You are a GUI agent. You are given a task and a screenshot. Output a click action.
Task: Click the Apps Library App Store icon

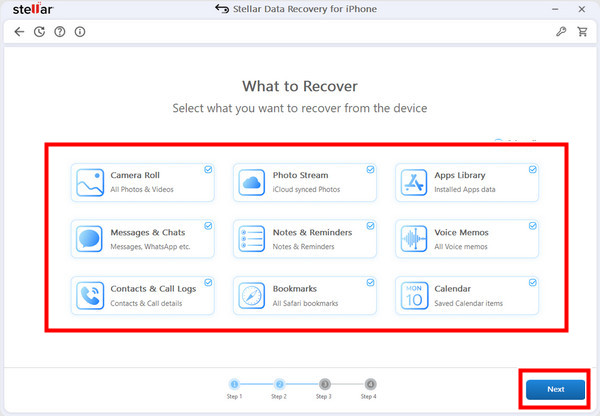coord(414,183)
